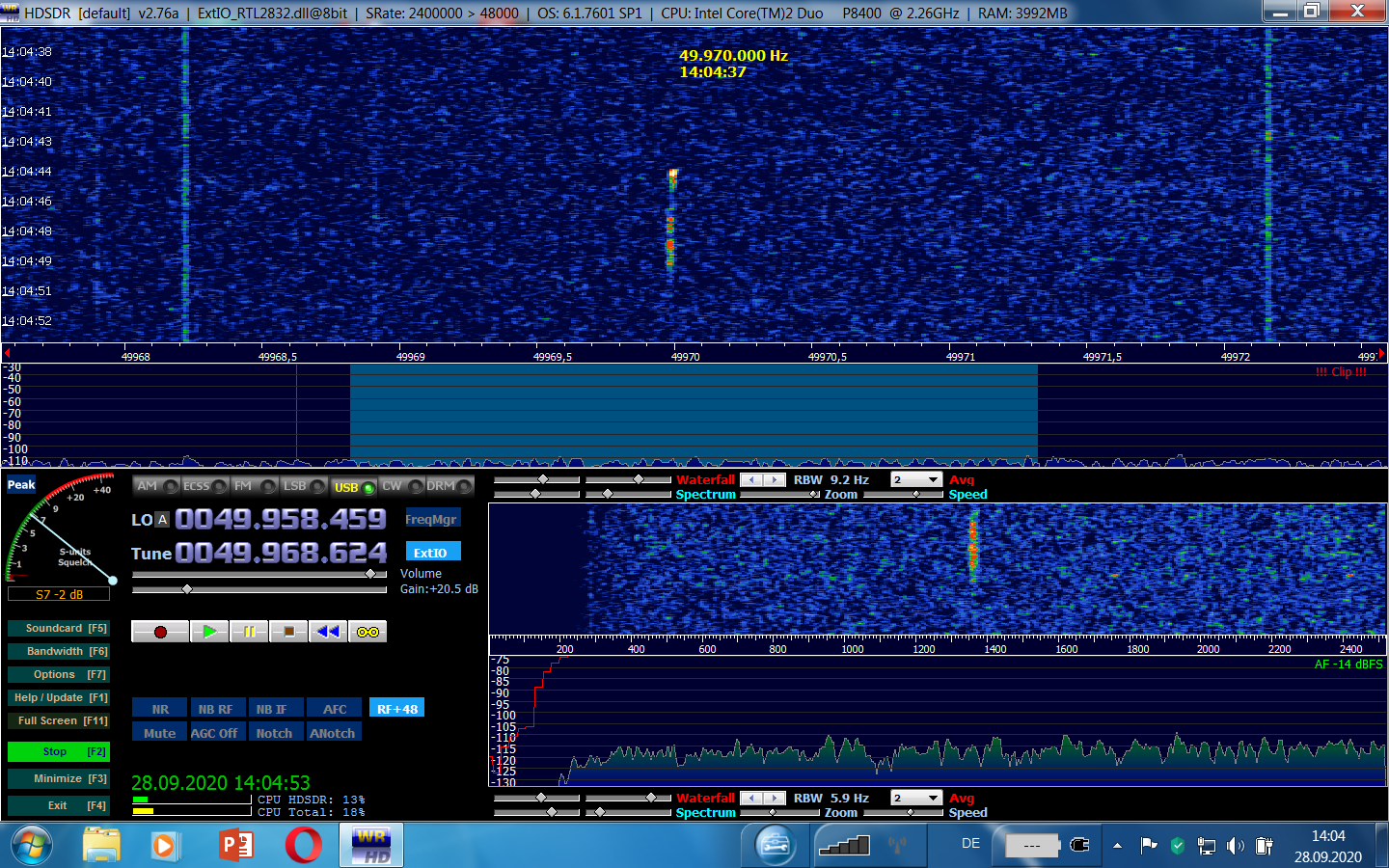Open upper Avg dropdown showing 2
1389x868 pixels.
pyautogui.click(x=916, y=479)
